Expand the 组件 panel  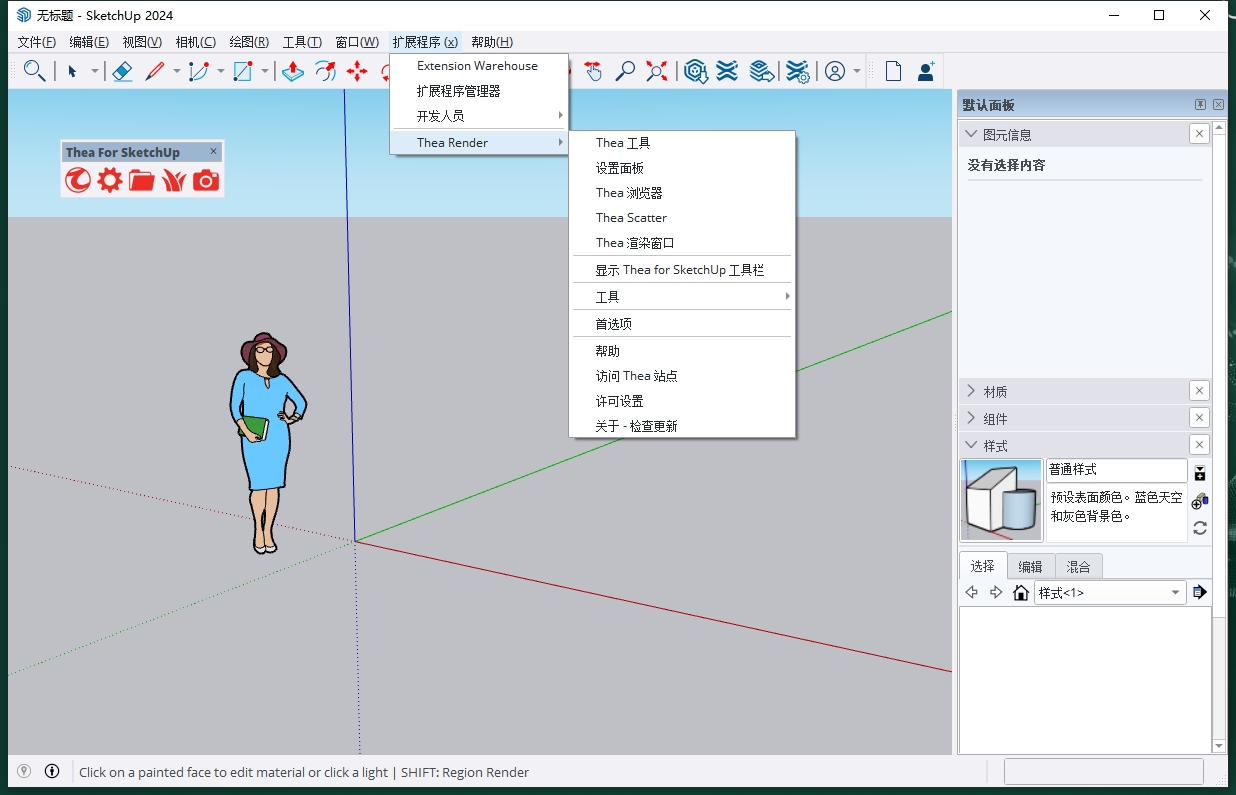coord(970,418)
